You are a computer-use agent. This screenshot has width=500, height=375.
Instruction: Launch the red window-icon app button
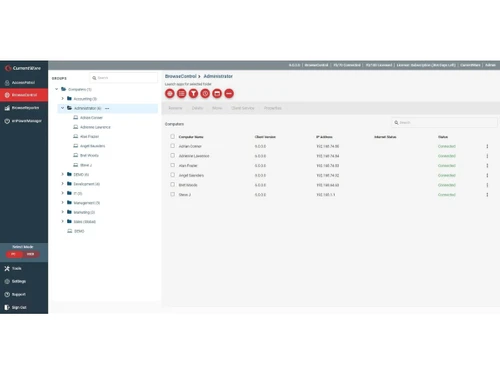(x=217, y=94)
